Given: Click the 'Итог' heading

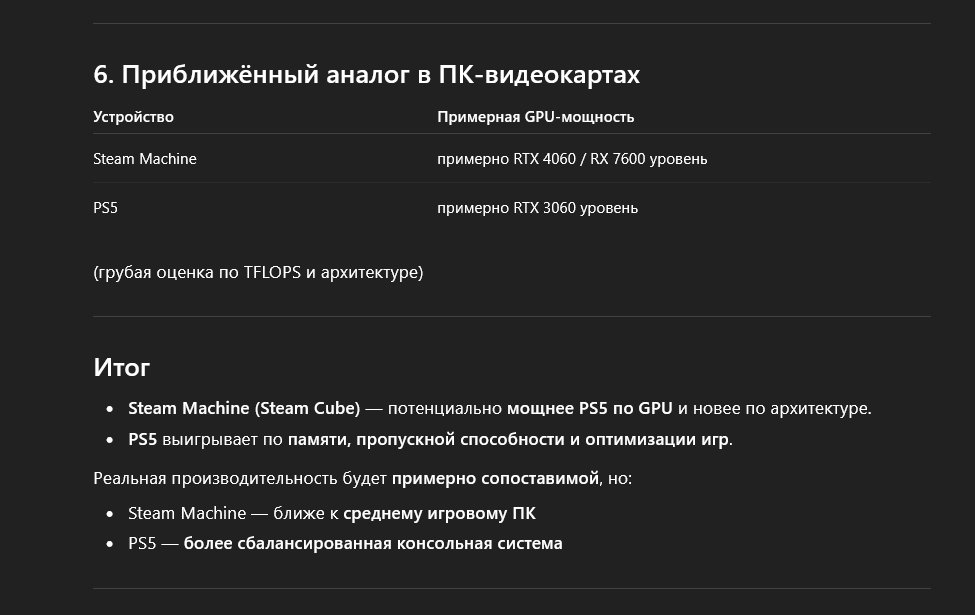Looking at the screenshot, I should pyautogui.click(x=121, y=367).
